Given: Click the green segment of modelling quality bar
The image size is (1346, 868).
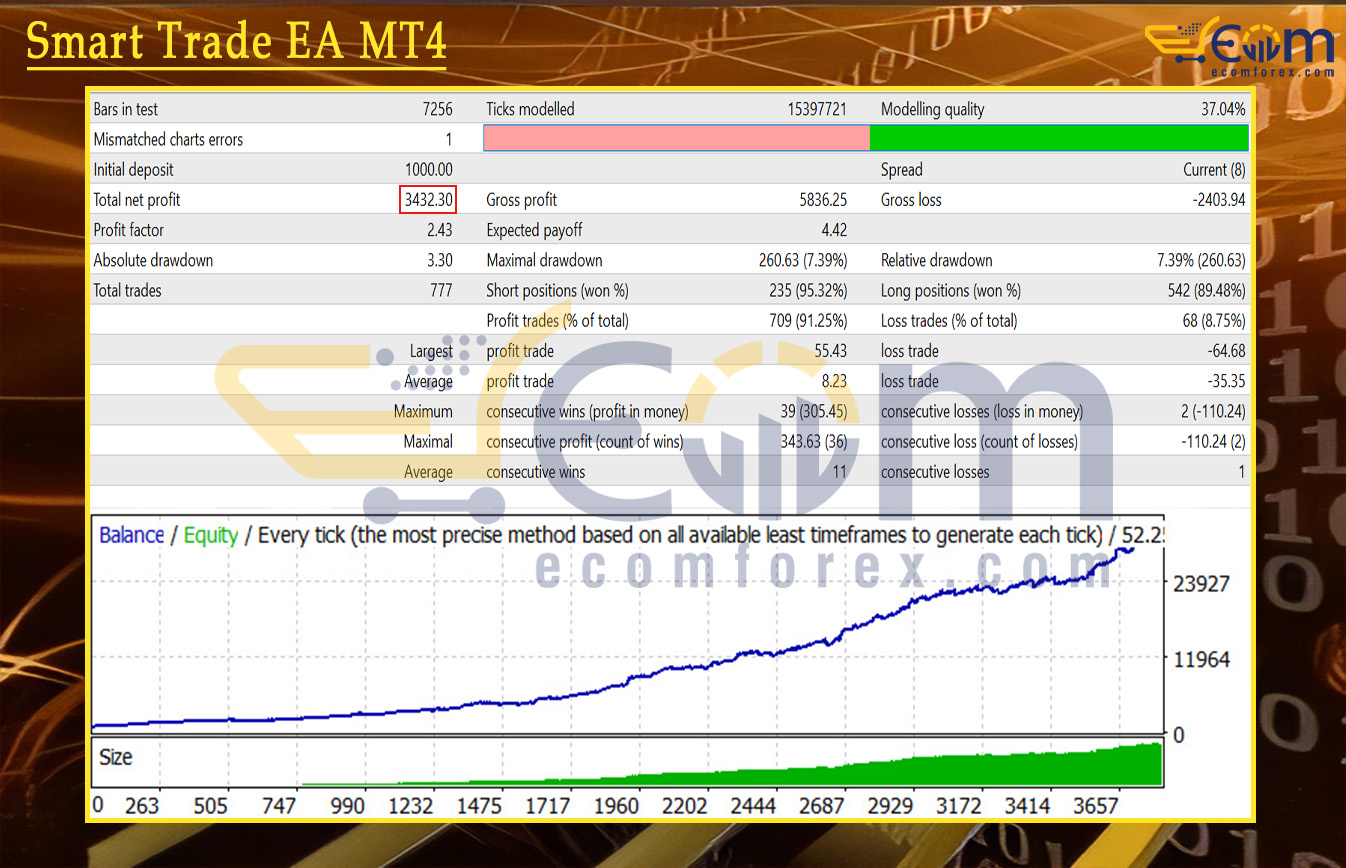Looking at the screenshot, I should 1059,138.
